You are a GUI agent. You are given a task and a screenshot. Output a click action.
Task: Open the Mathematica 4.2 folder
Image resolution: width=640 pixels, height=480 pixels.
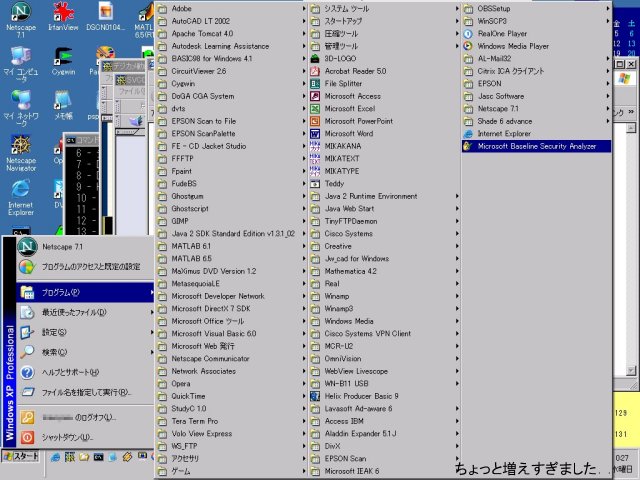(383, 271)
